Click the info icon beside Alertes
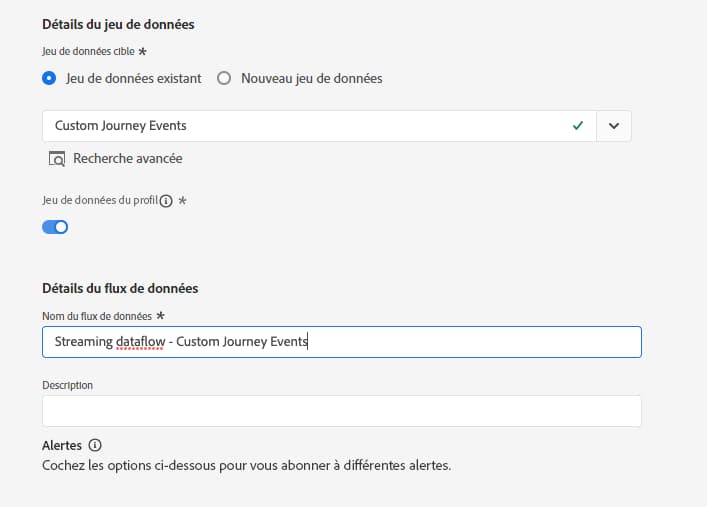This screenshot has height=507, width=707. (x=95, y=445)
